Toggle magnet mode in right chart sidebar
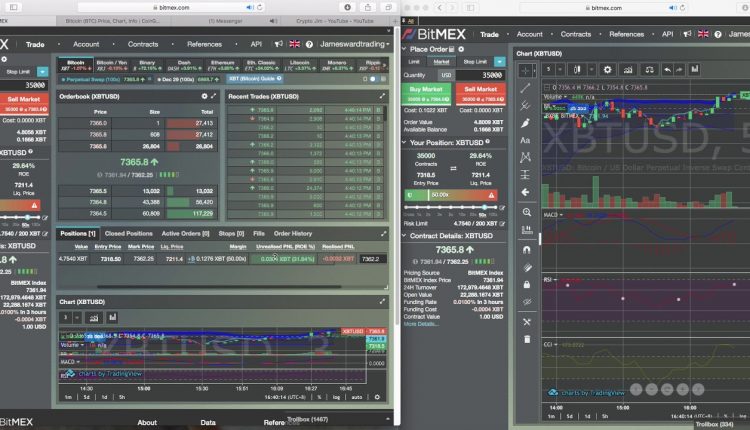Viewport: 750px width, 430px height. point(527,250)
